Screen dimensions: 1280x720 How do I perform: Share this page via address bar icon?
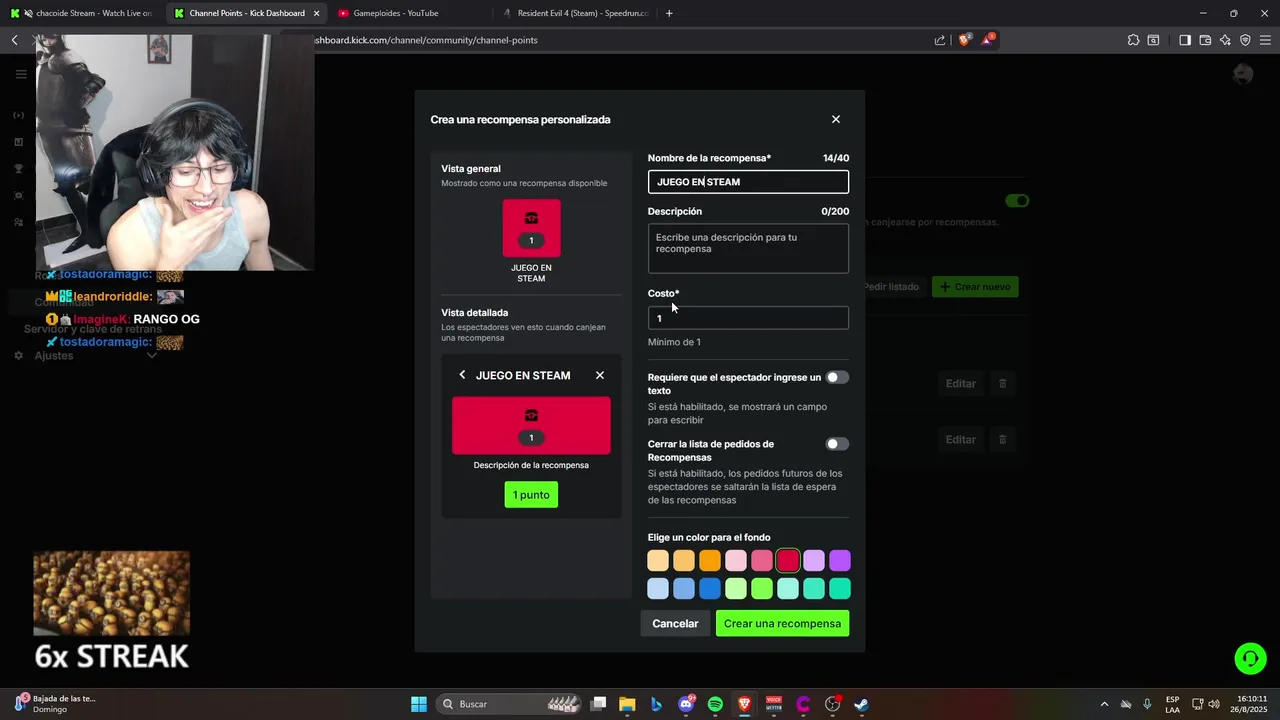940,40
